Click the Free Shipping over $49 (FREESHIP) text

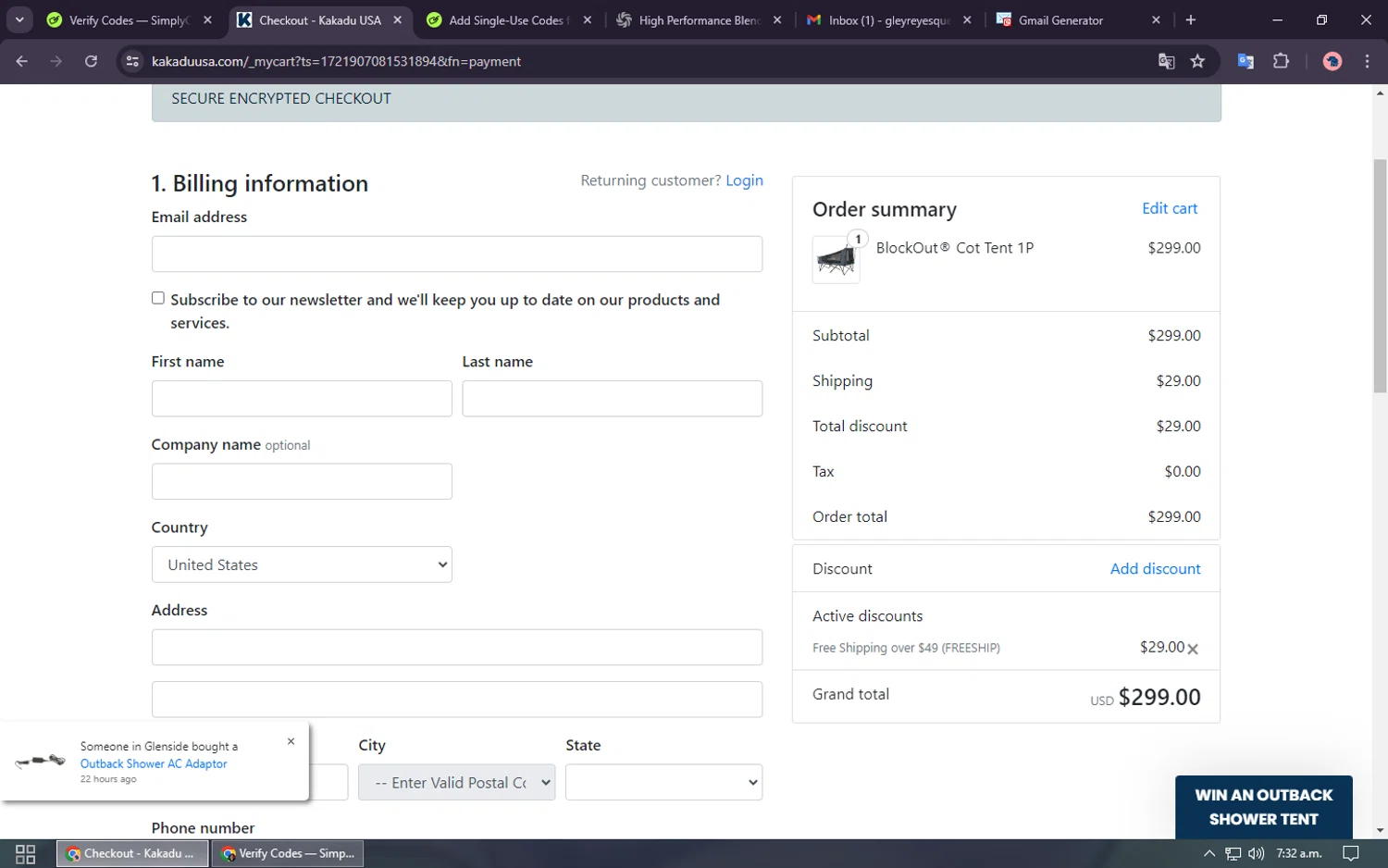point(906,648)
